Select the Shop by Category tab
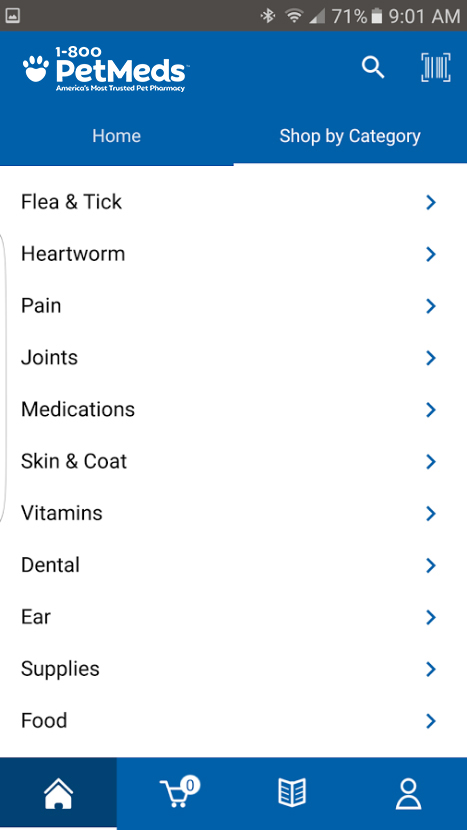Screen dimensions: 467x830 (350, 136)
